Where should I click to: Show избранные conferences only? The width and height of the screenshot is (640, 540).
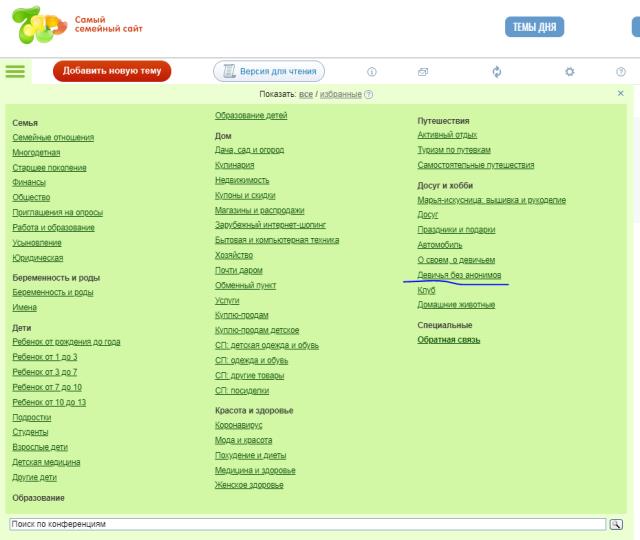tap(341, 94)
